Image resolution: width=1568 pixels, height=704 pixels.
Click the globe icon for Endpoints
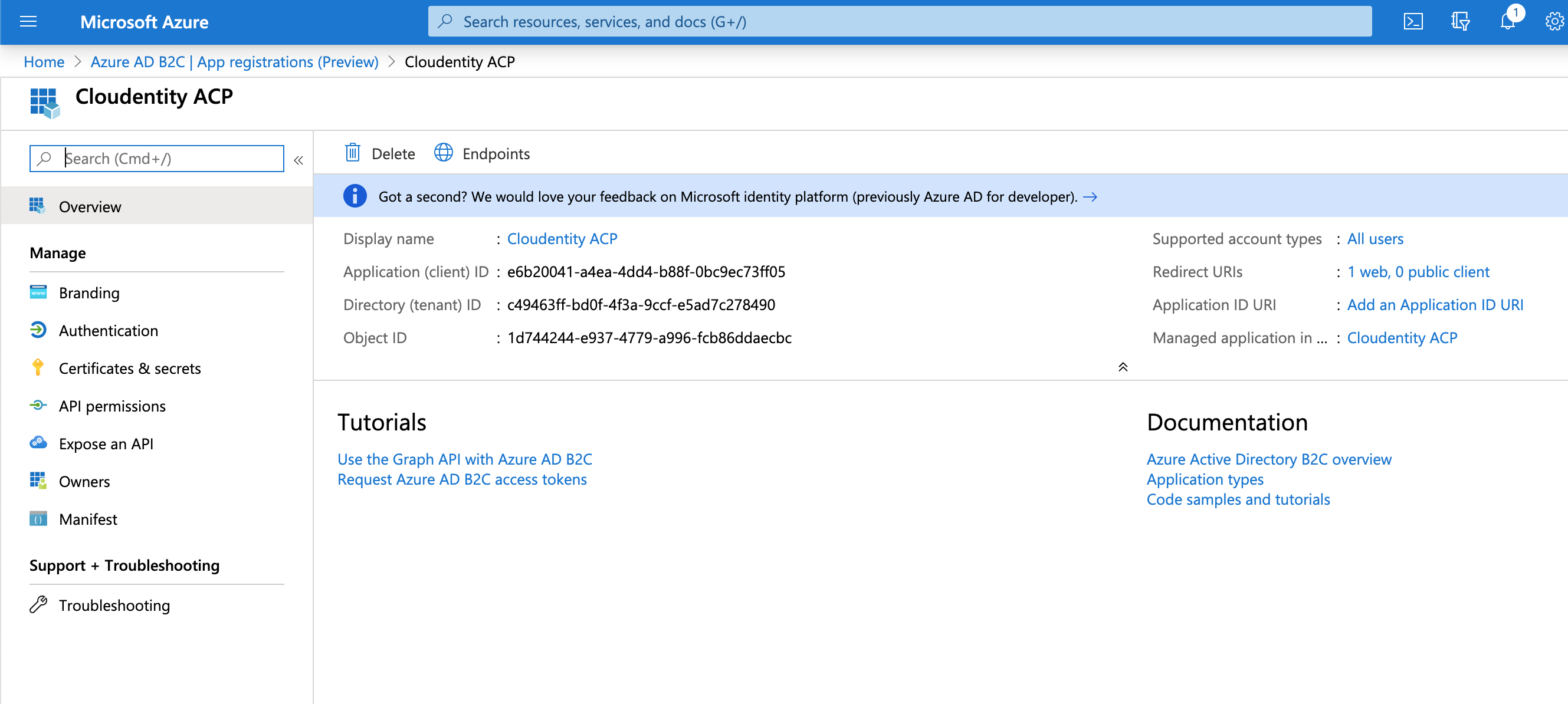(x=443, y=153)
